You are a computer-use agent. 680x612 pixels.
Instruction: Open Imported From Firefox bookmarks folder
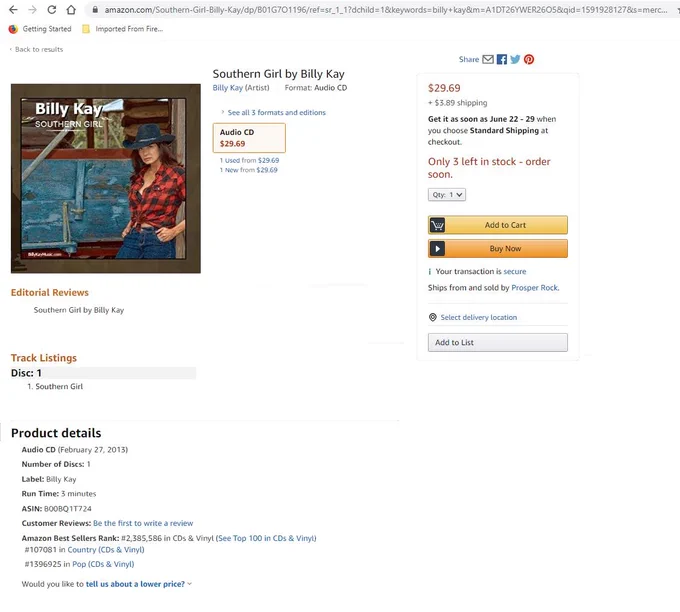123,29
